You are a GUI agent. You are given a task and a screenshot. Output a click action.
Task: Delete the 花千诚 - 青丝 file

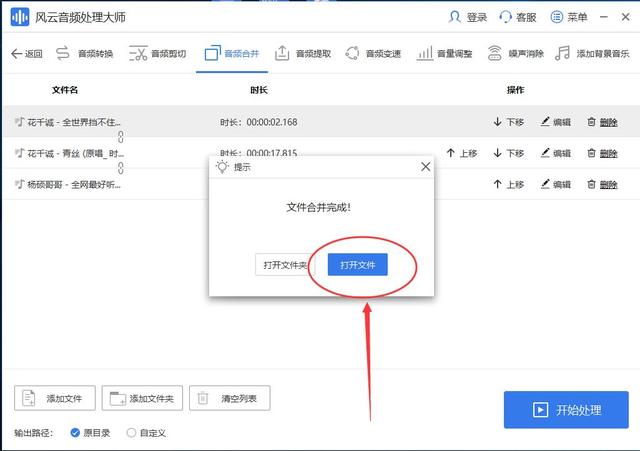click(602, 153)
